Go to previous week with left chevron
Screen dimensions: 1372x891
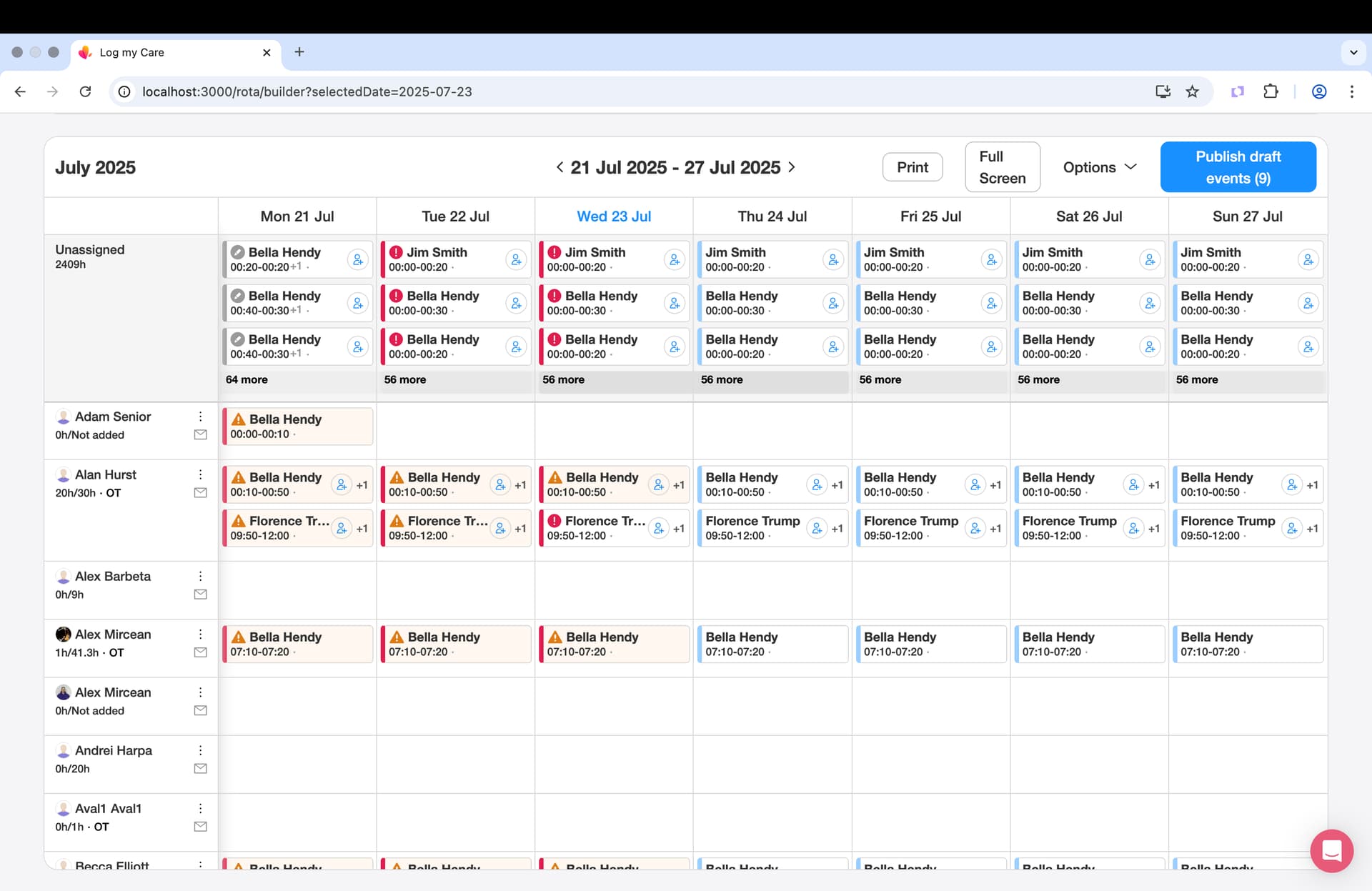pos(560,167)
